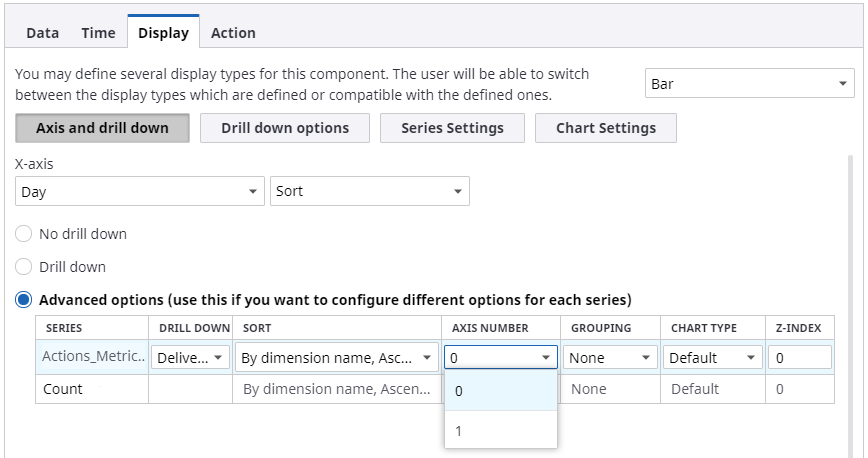Click the Axis and drill down button
This screenshot has width=868, height=458.
102,128
